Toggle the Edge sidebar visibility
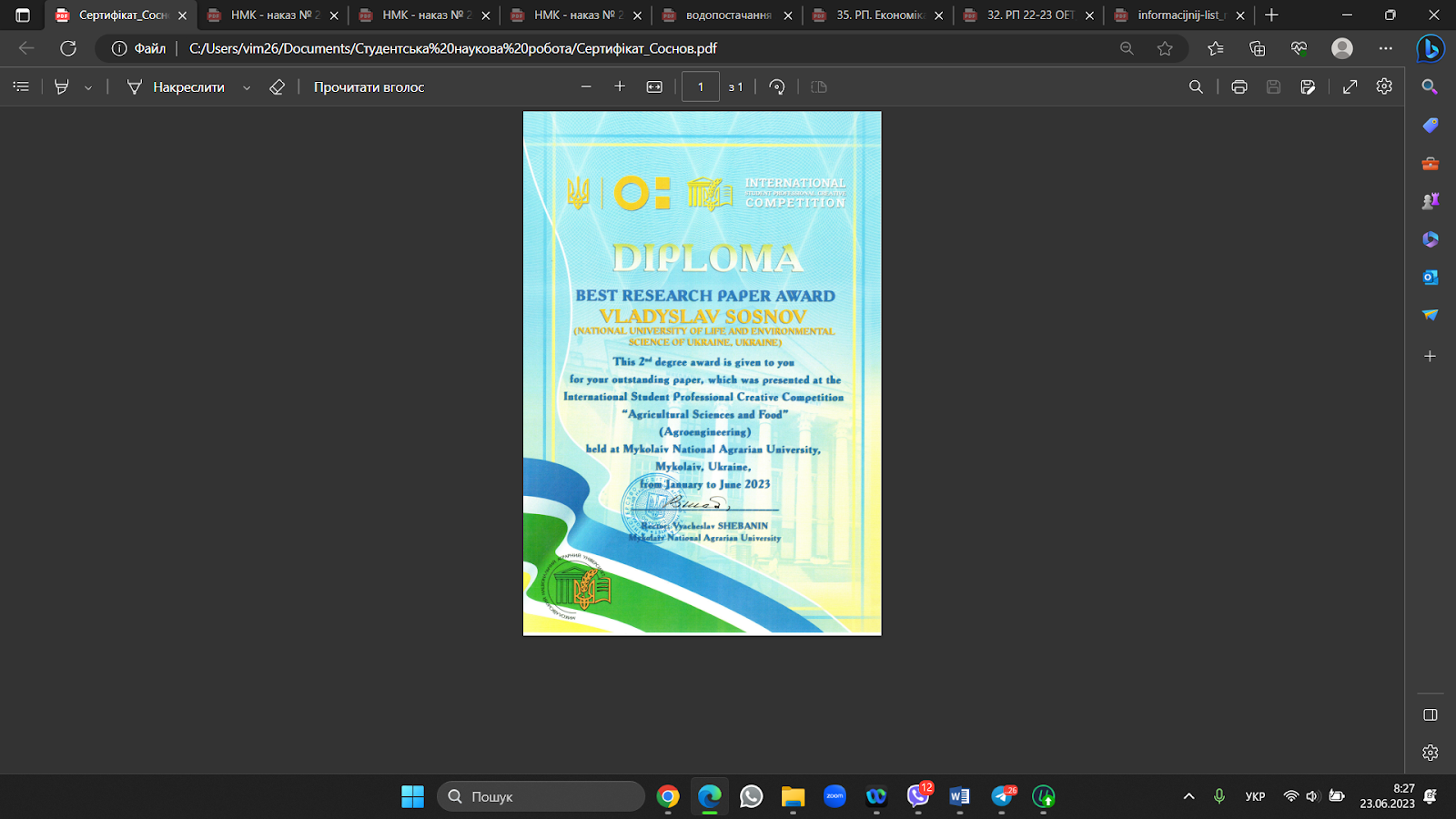This screenshot has height=819, width=1456. [x=1431, y=715]
